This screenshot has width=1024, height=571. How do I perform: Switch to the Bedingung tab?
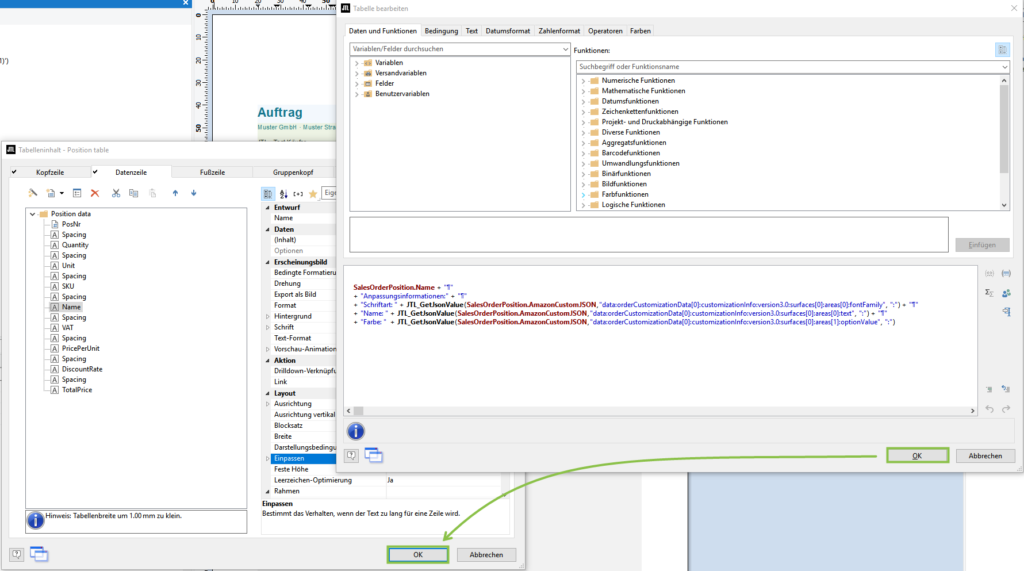pos(441,31)
